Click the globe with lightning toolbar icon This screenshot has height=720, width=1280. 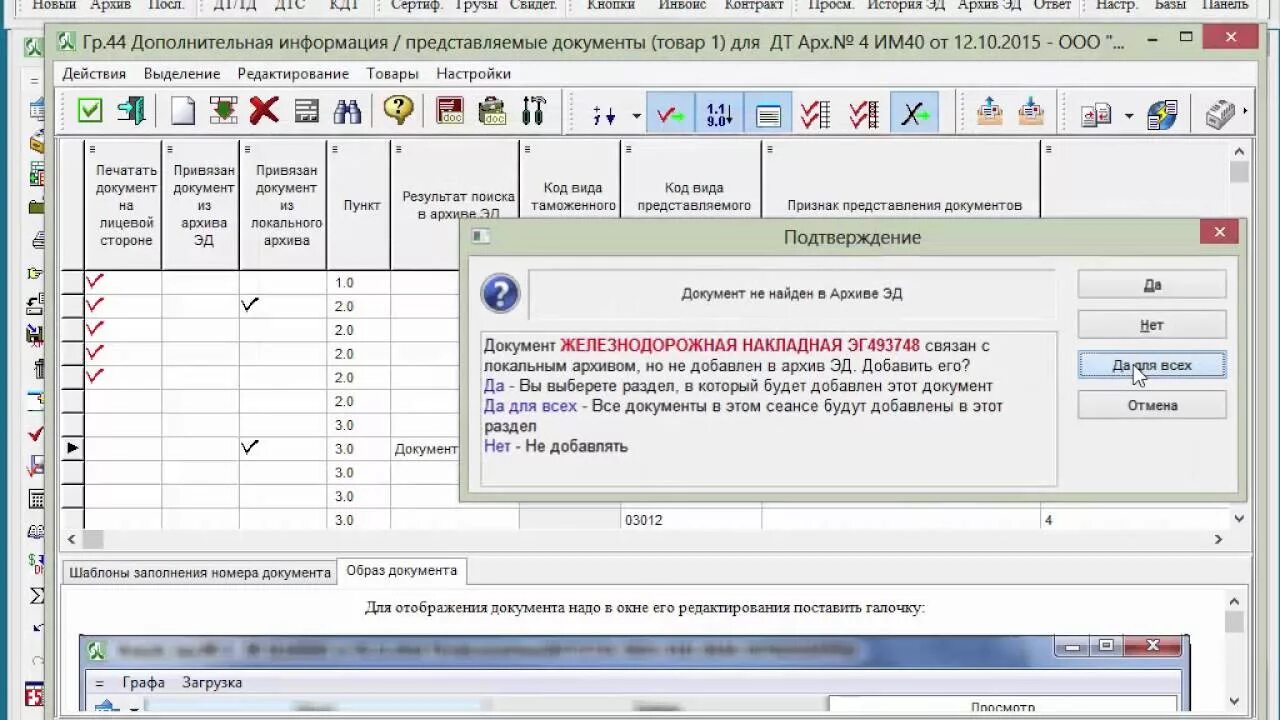click(1162, 114)
